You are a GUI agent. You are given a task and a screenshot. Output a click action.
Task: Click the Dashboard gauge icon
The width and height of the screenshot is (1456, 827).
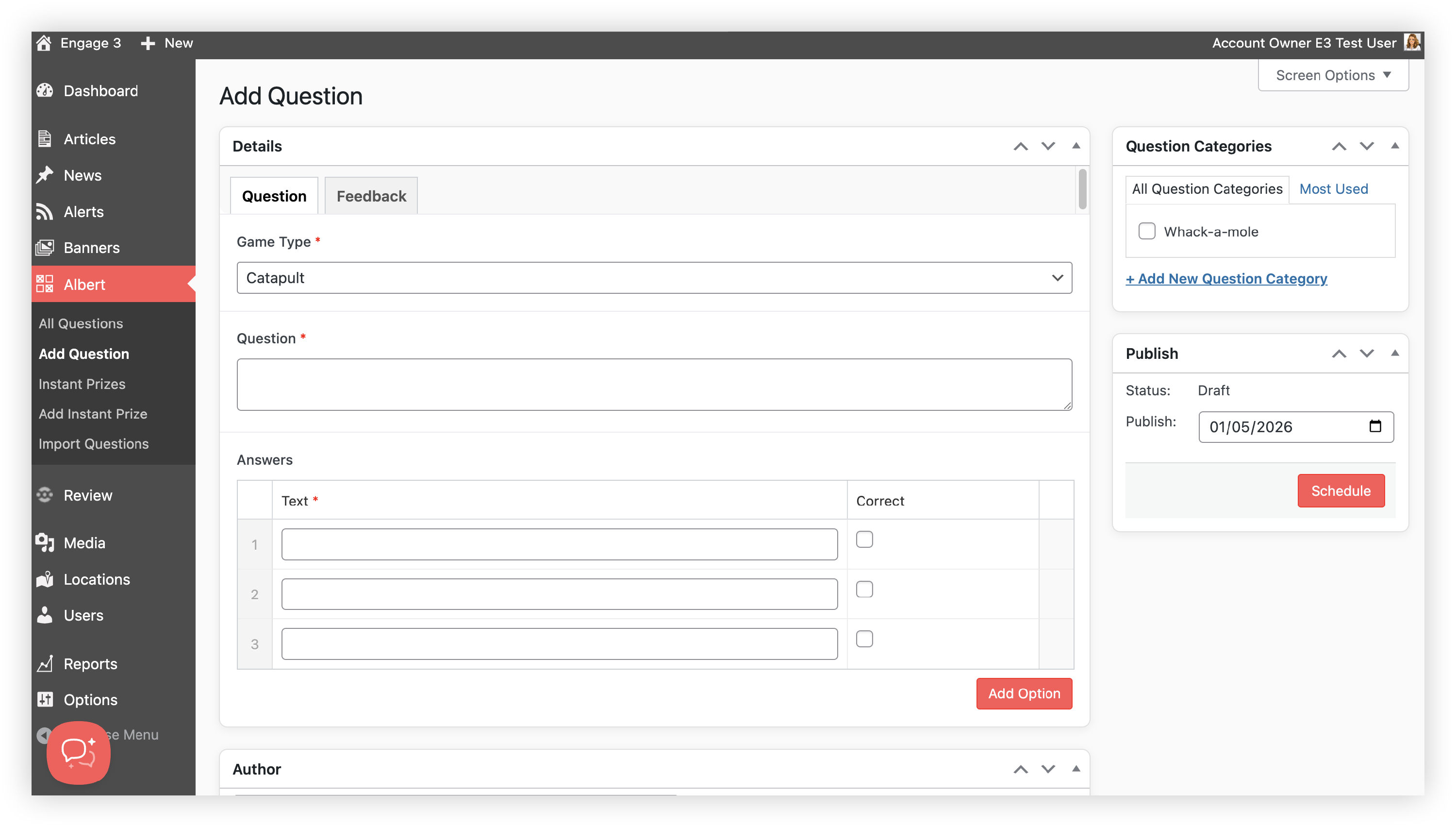[x=45, y=91]
